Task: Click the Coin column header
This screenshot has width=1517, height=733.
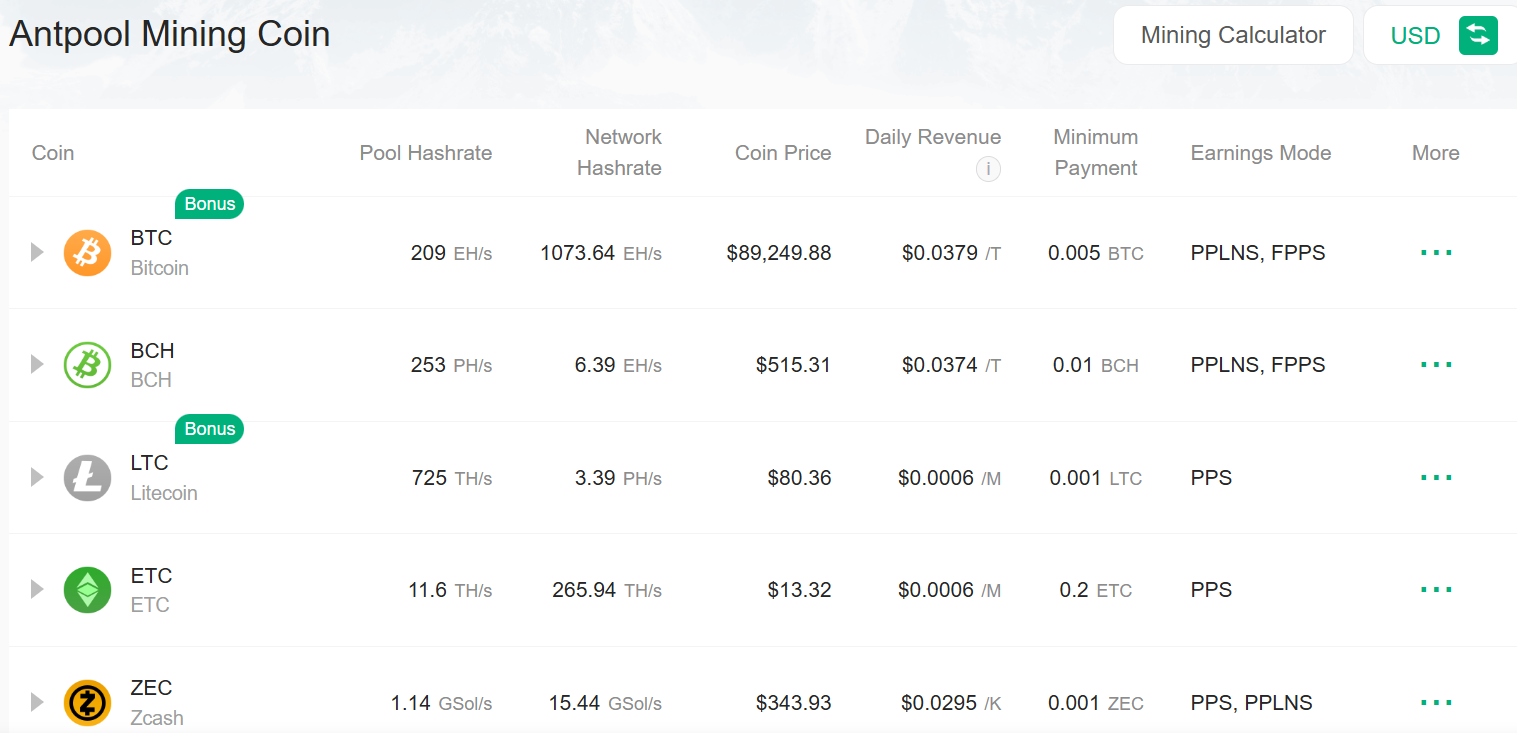Action: click(52, 152)
